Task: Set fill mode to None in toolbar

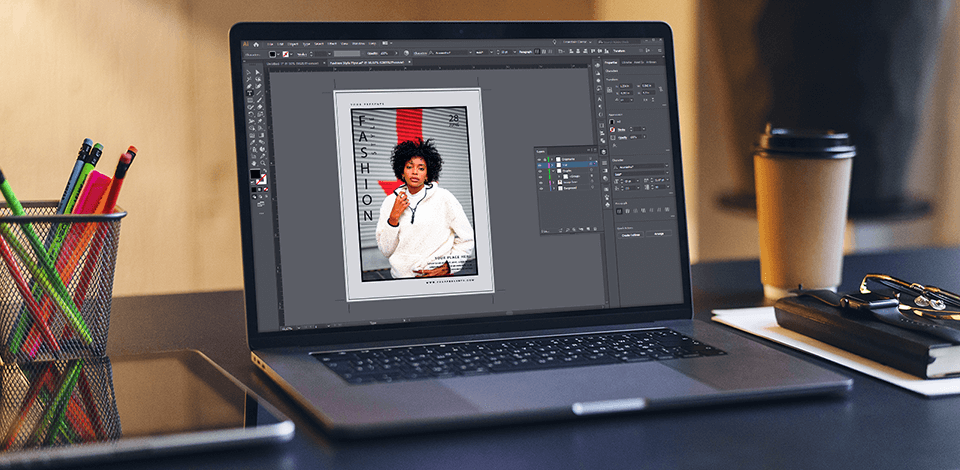Action: (266, 190)
